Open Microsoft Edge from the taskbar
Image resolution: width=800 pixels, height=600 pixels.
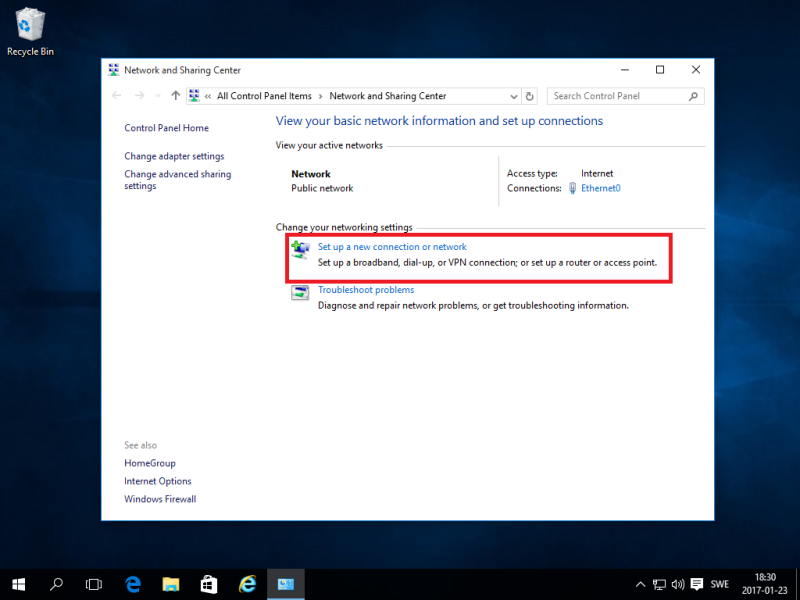(132, 584)
